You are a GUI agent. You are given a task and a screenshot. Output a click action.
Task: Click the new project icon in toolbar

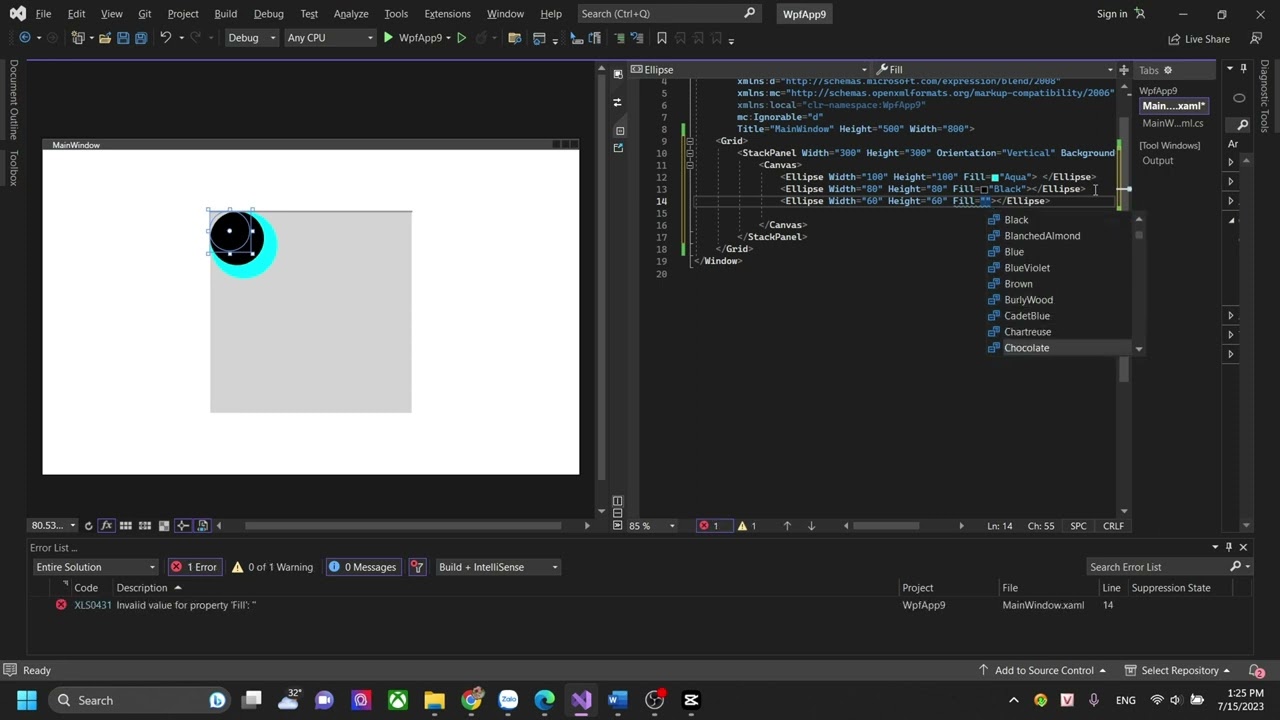[x=78, y=38]
